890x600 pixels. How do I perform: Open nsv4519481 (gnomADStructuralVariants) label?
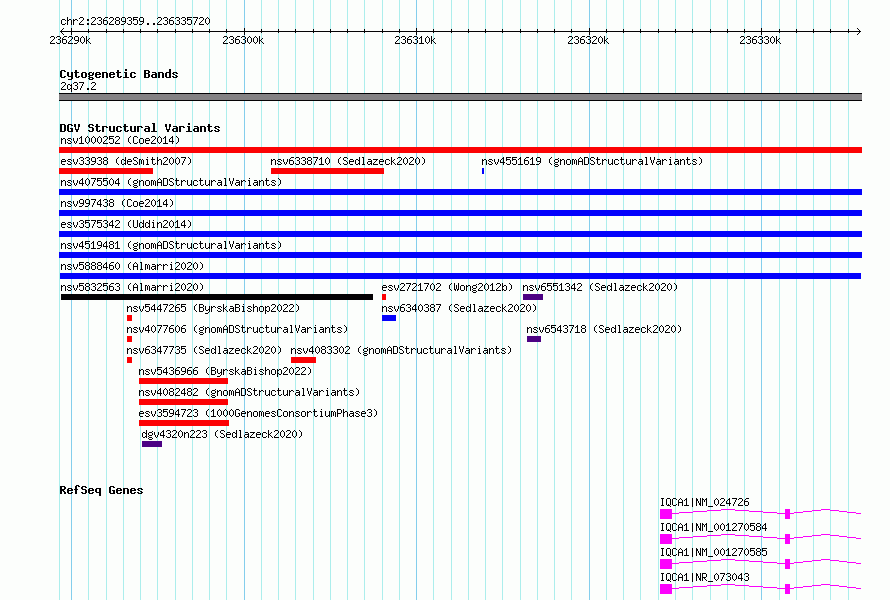coord(171,245)
